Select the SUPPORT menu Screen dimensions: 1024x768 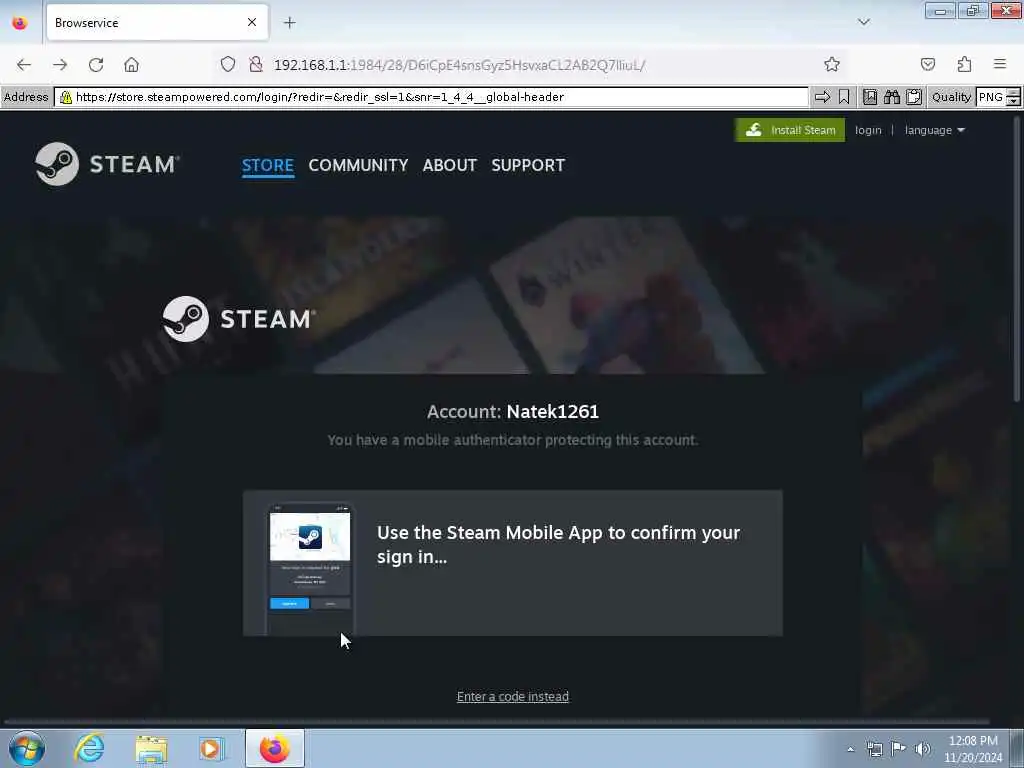tap(528, 165)
